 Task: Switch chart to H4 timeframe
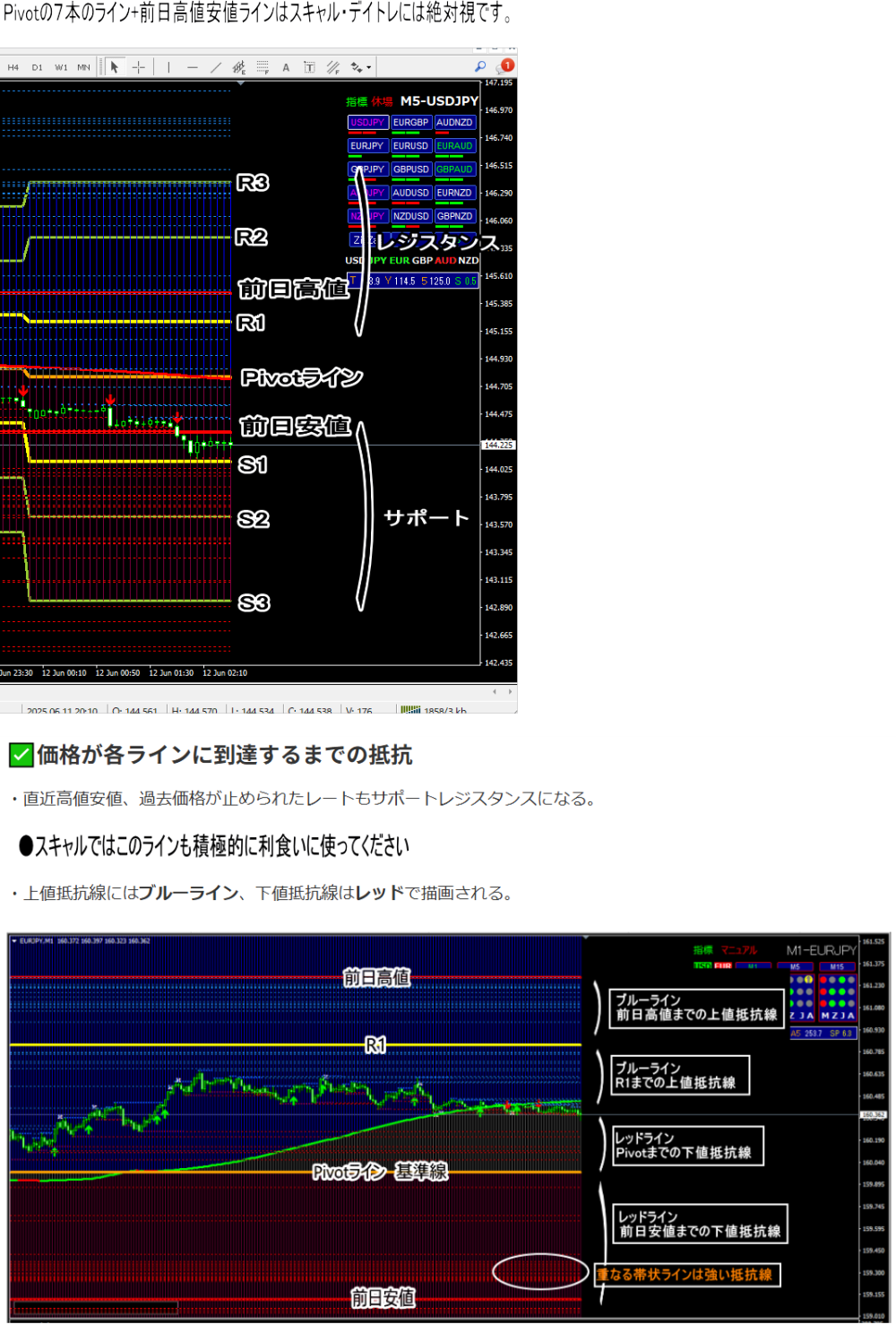(13, 67)
